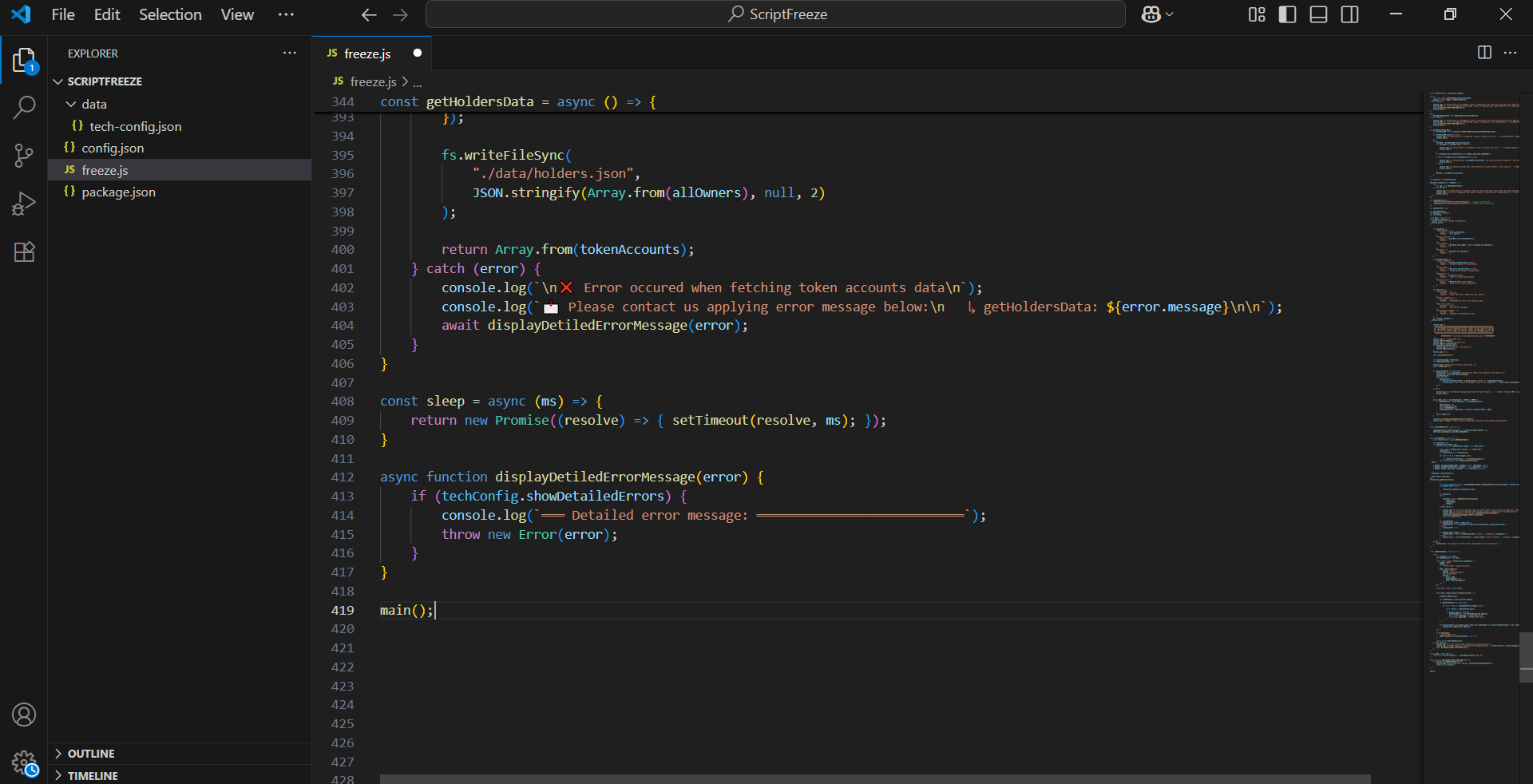Click the horizontal scrollbar at editor bottom
Screen dimensions: 1533x784
(x=875, y=778)
